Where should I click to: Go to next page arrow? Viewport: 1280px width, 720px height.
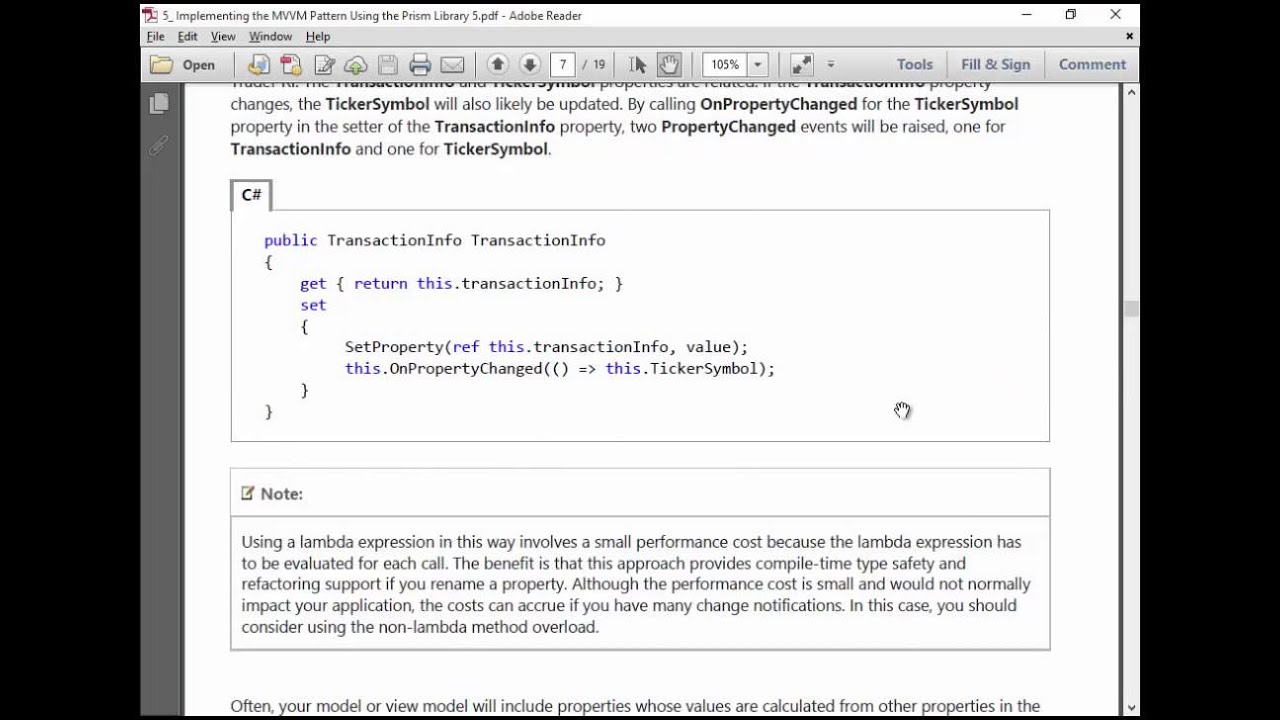click(x=530, y=64)
